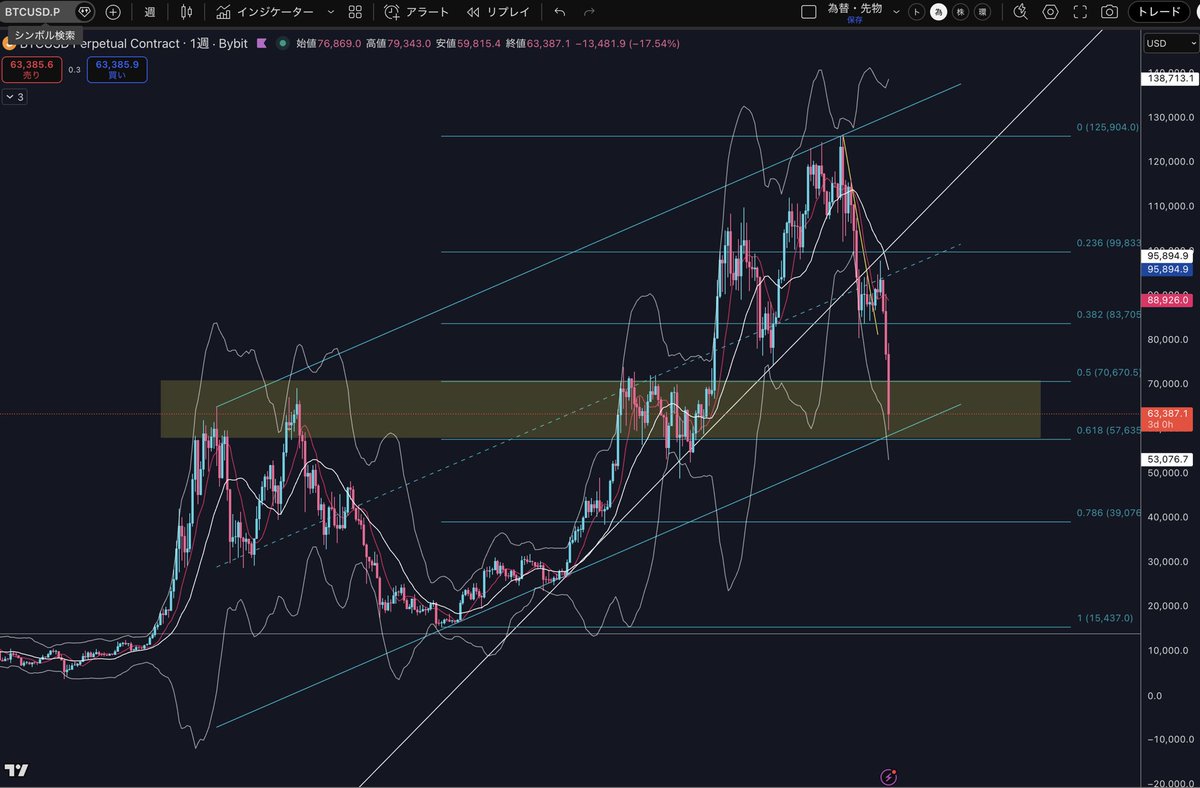Open the candlestick chart type selector
The height and width of the screenshot is (788, 1200).
tap(186, 12)
